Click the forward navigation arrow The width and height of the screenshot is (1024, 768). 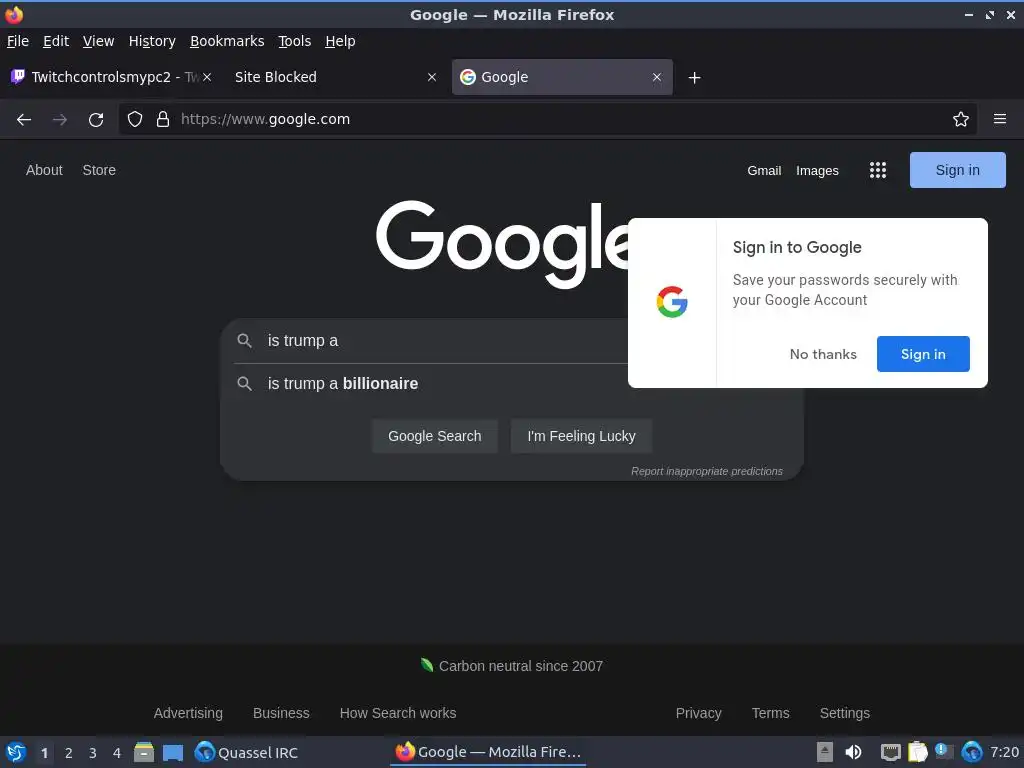point(59,120)
